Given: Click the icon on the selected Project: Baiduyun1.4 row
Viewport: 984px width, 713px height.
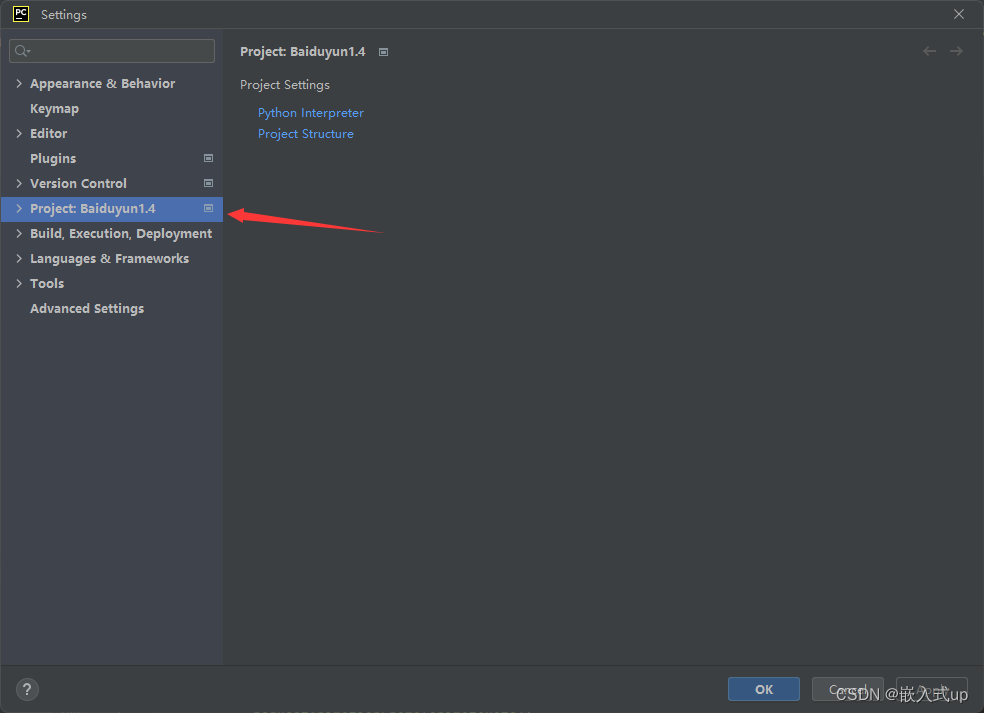Looking at the screenshot, I should tap(208, 208).
